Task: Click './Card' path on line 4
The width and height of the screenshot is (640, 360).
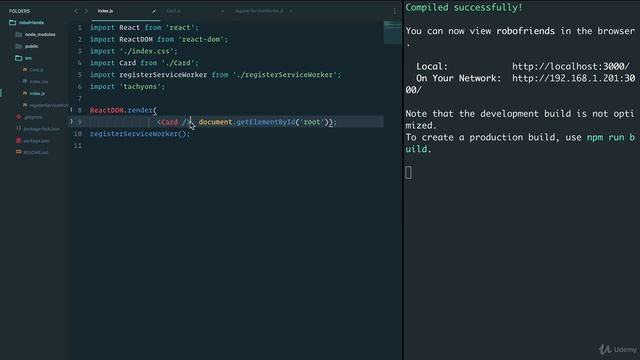Action: (178, 63)
